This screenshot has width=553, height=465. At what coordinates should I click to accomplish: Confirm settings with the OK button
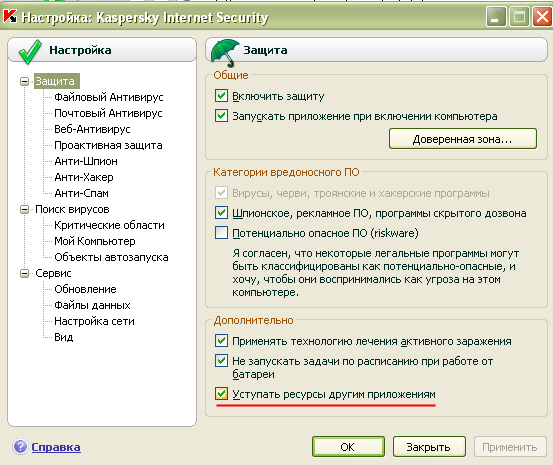pyautogui.click(x=348, y=447)
